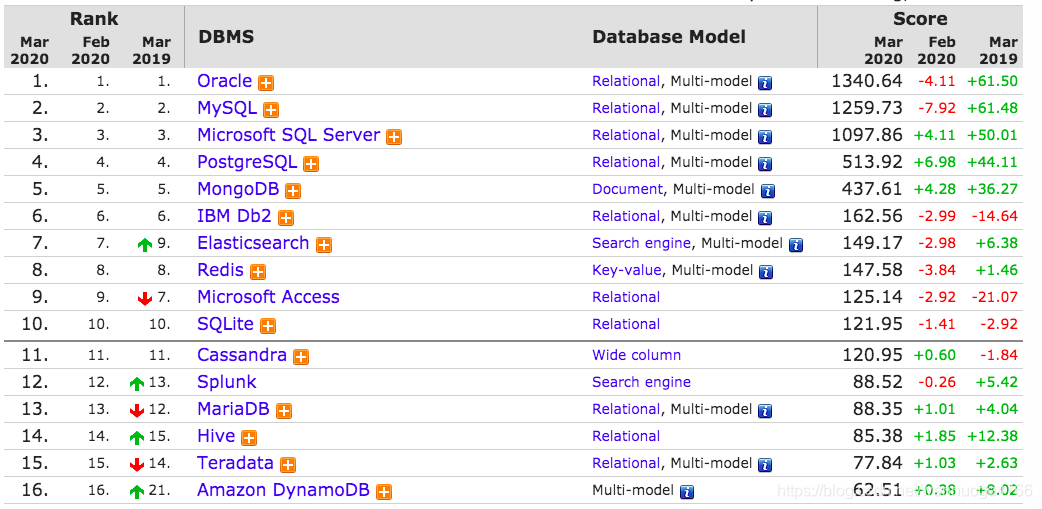Screen dimensions: 1042x509
Task: Click the info icon in Amazon DynamoDB row
Action: 687,492
